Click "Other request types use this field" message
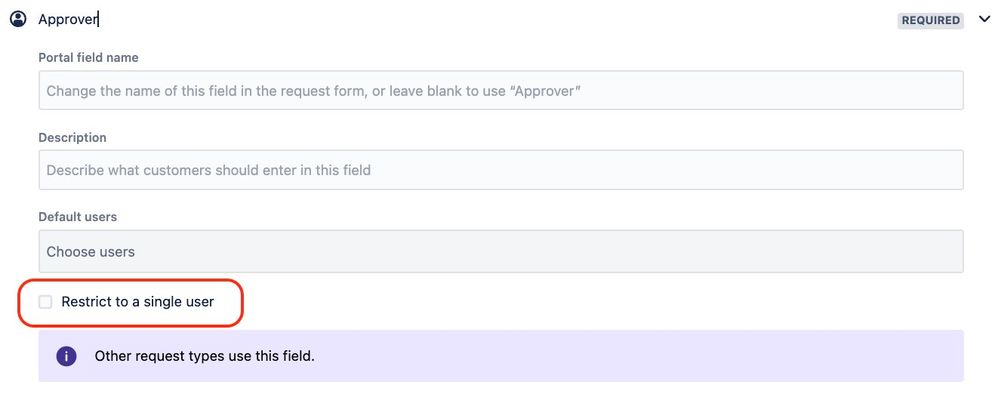 coord(204,356)
